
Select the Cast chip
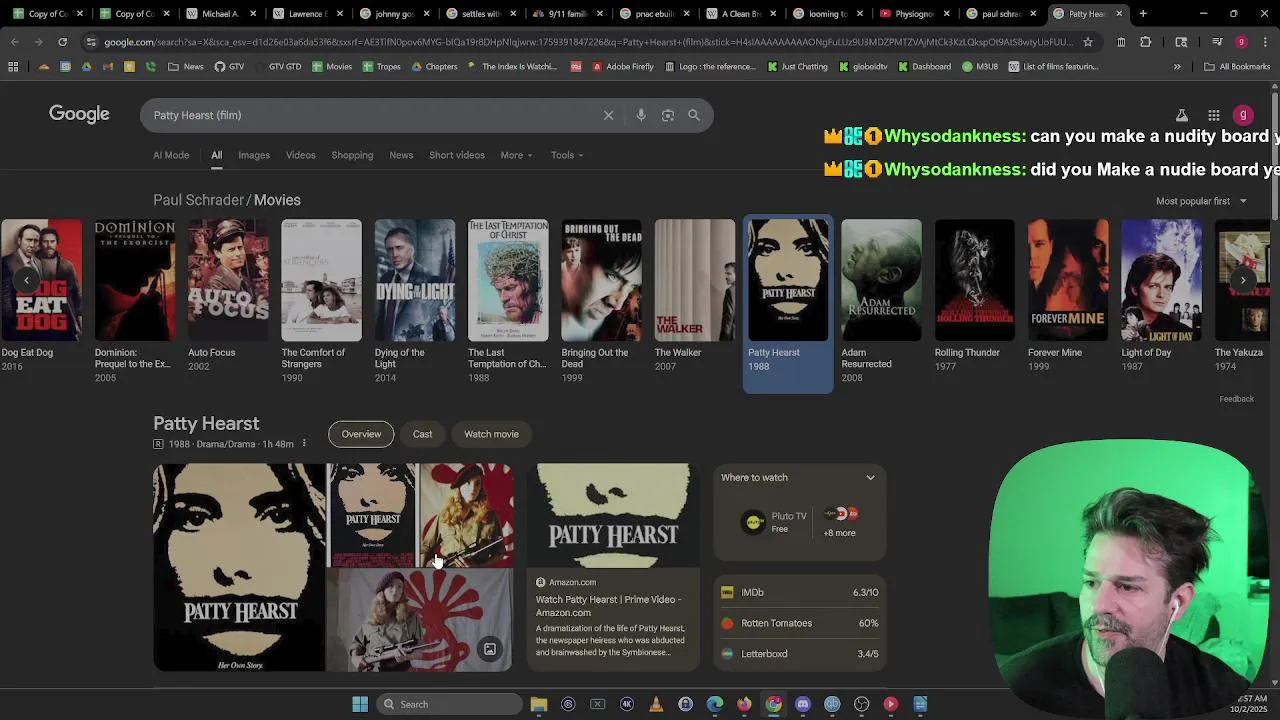422,434
